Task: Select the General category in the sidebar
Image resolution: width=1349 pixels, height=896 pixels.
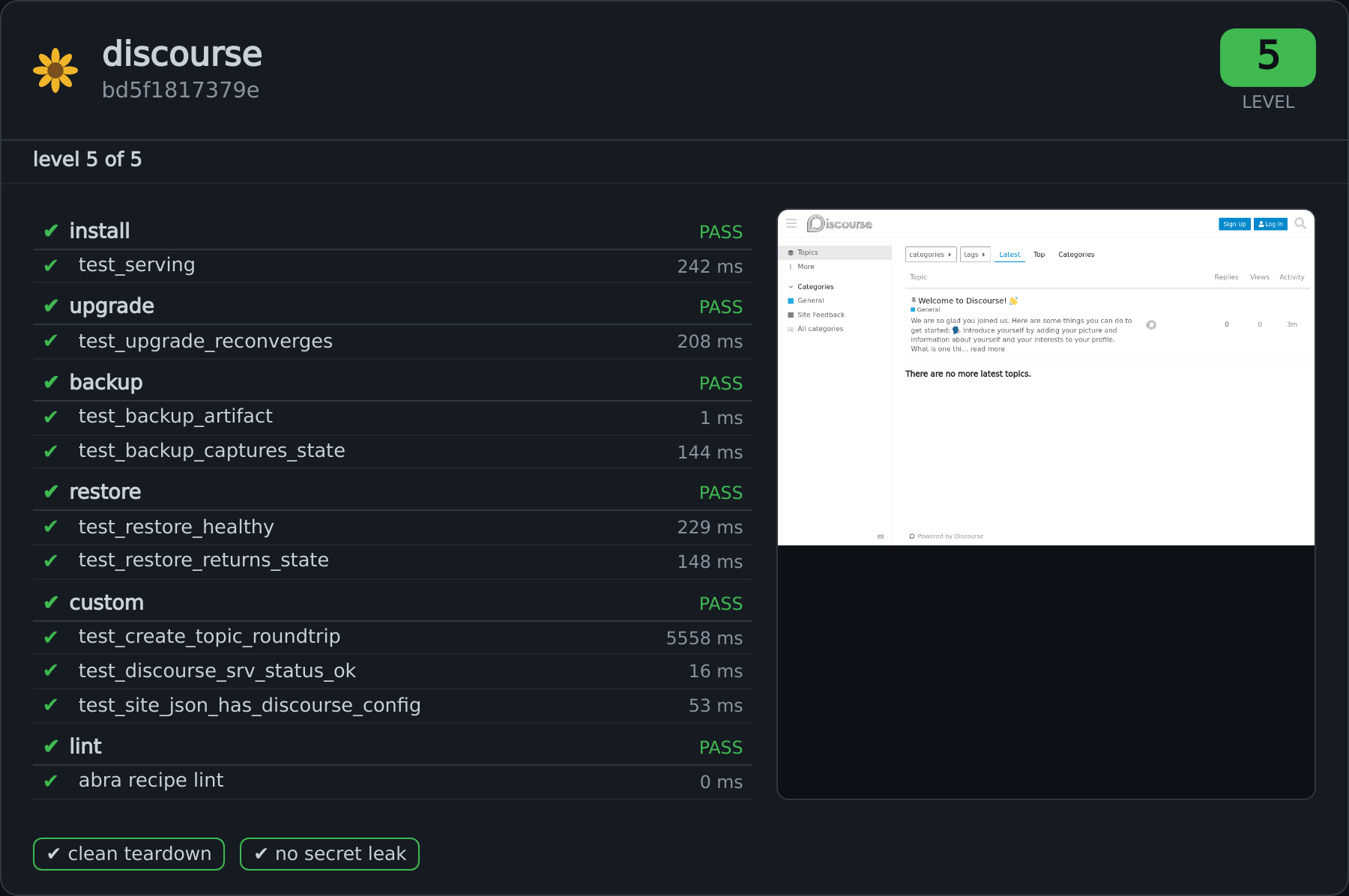Action: (810, 300)
